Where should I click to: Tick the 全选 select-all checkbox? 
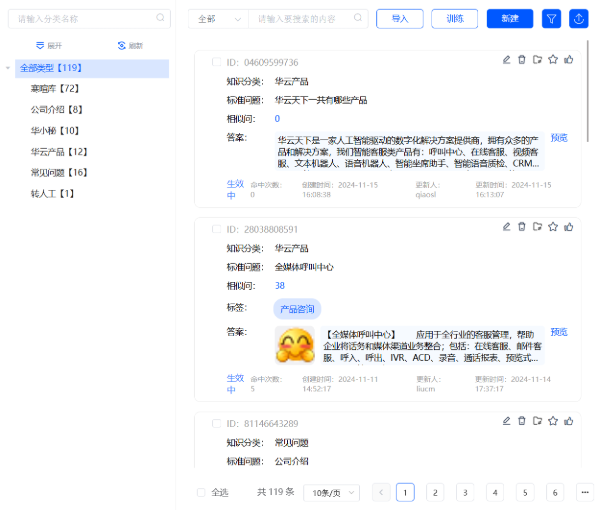pos(201,492)
